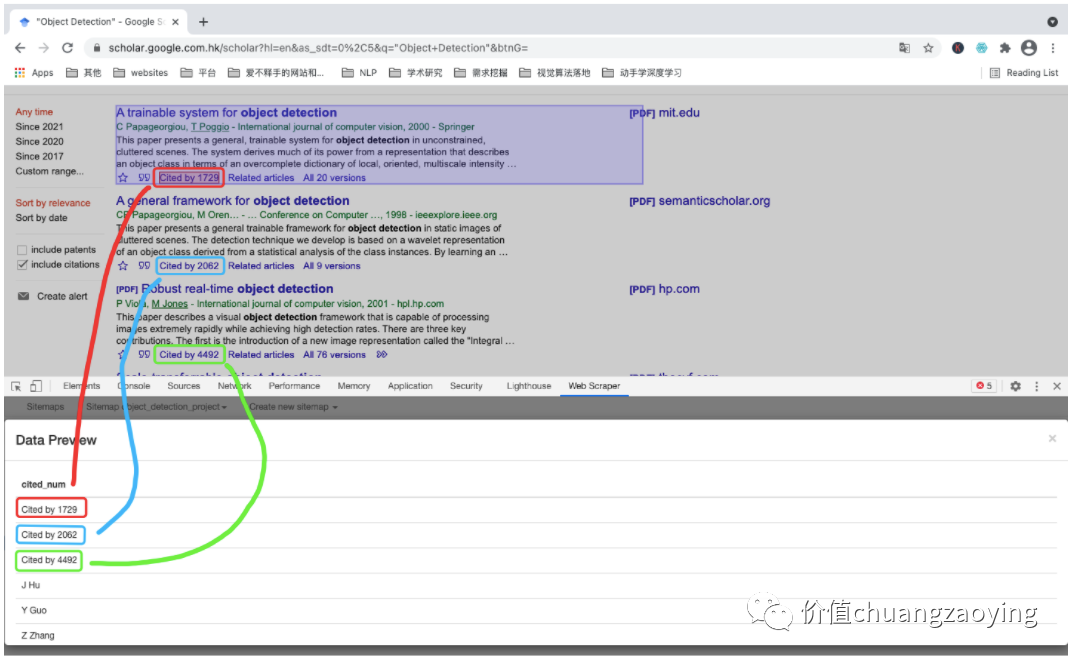Open the hp.com PDF link
Screen dimensions: 1072x662
(664, 289)
